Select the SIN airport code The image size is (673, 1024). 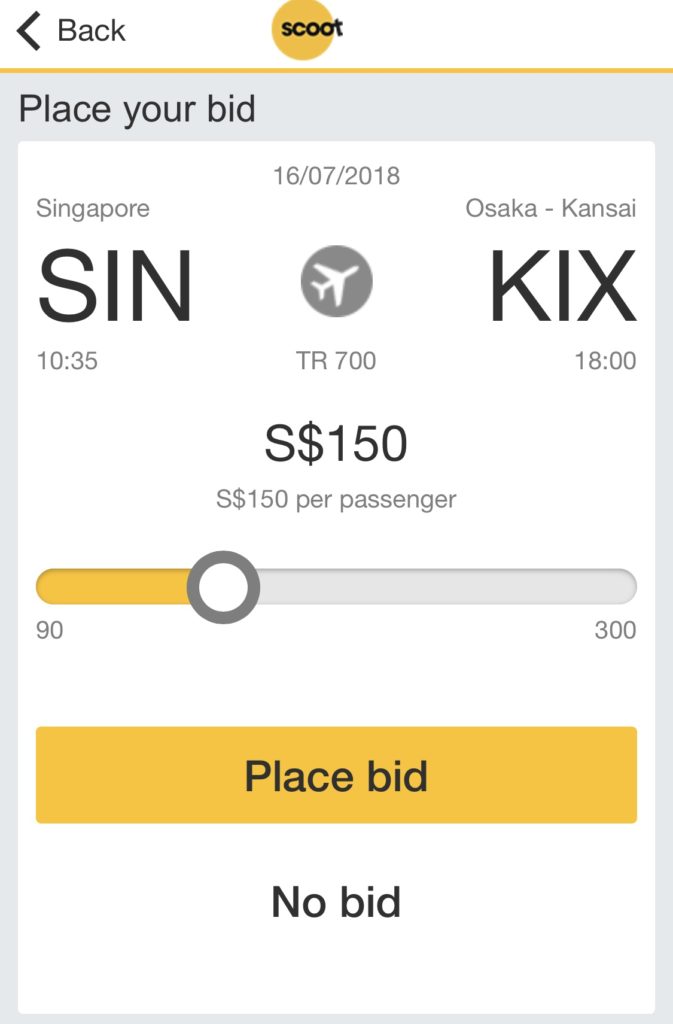click(x=115, y=286)
